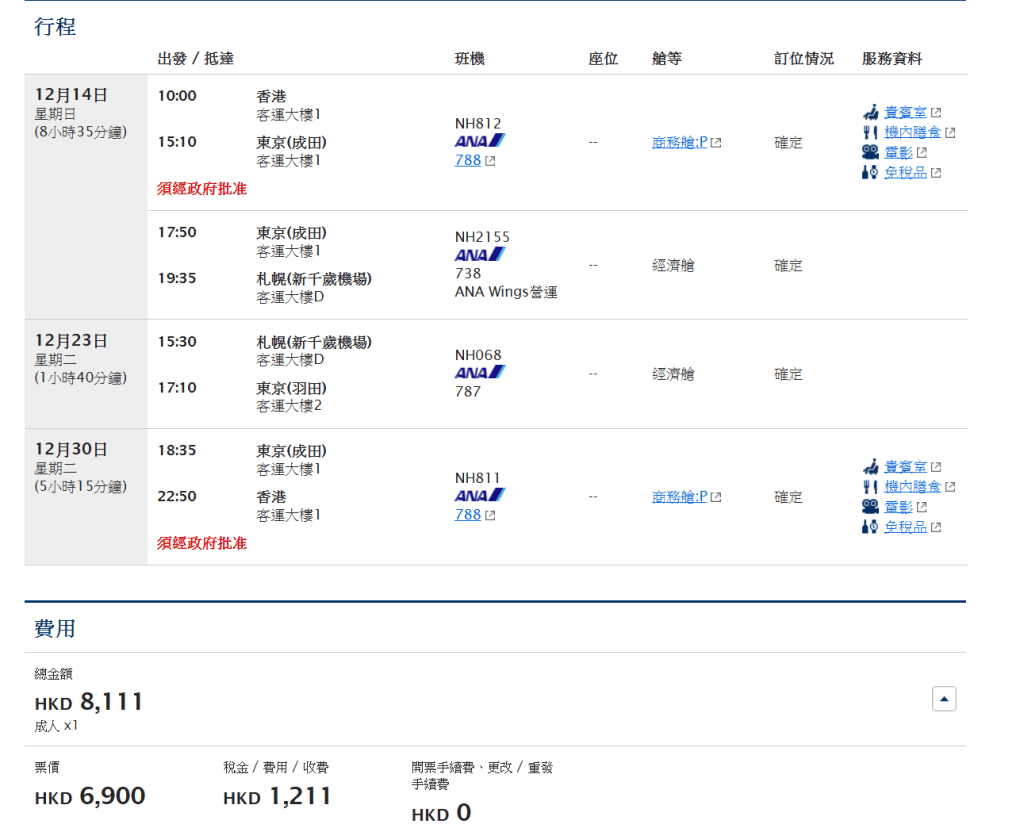
Task: Click the in-flight meal cutlery icon for NH812
Action: pyautogui.click(x=870, y=132)
